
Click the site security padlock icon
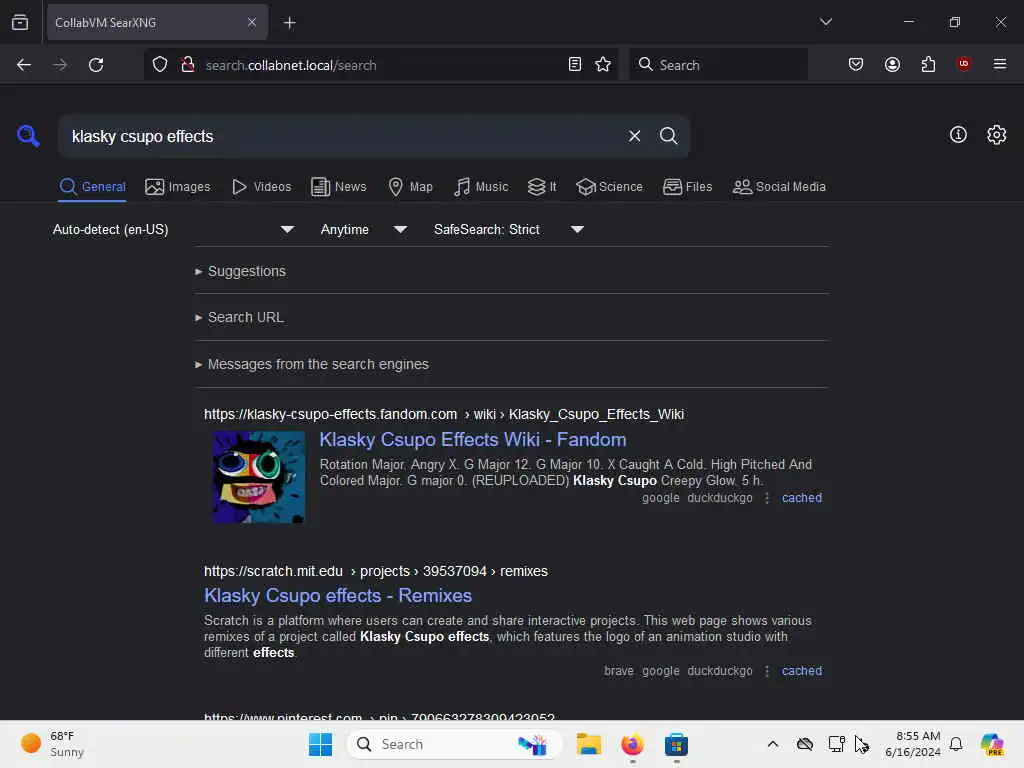click(188, 65)
